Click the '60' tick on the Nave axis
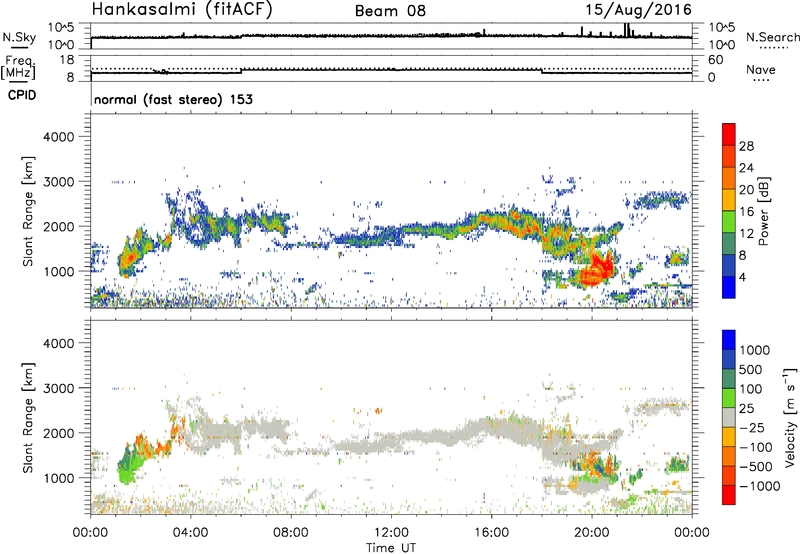Image resolution: width=800 pixels, height=554 pixels. pyautogui.click(x=716, y=60)
